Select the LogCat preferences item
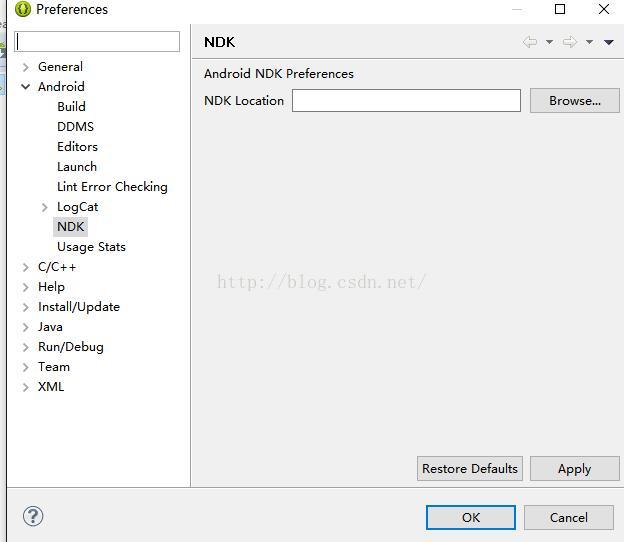Image resolution: width=624 pixels, height=542 pixels. click(x=78, y=207)
